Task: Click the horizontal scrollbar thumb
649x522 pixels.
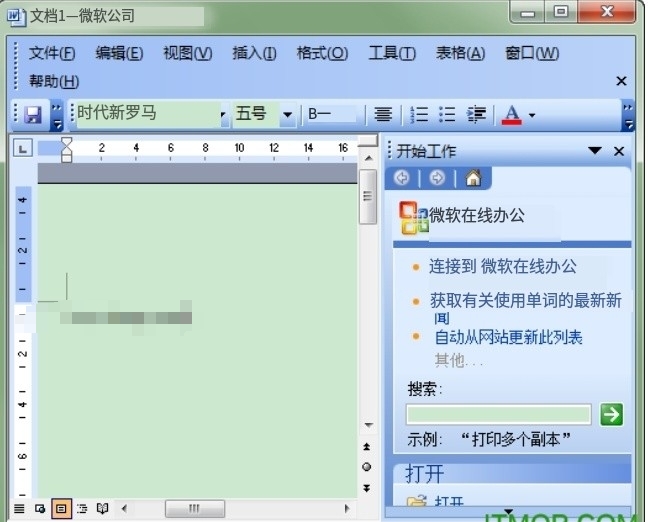Action: point(195,509)
